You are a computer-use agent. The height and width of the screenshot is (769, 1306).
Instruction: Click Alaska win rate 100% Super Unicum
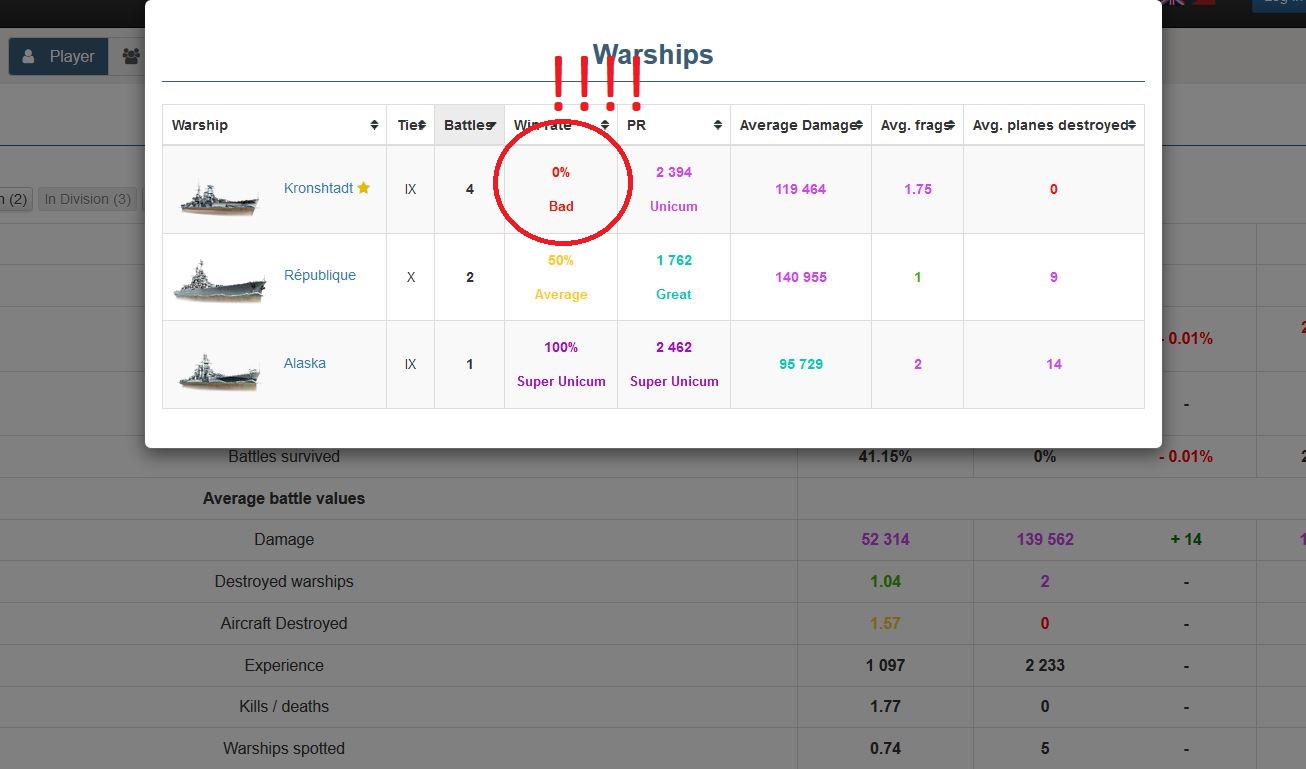click(x=561, y=364)
